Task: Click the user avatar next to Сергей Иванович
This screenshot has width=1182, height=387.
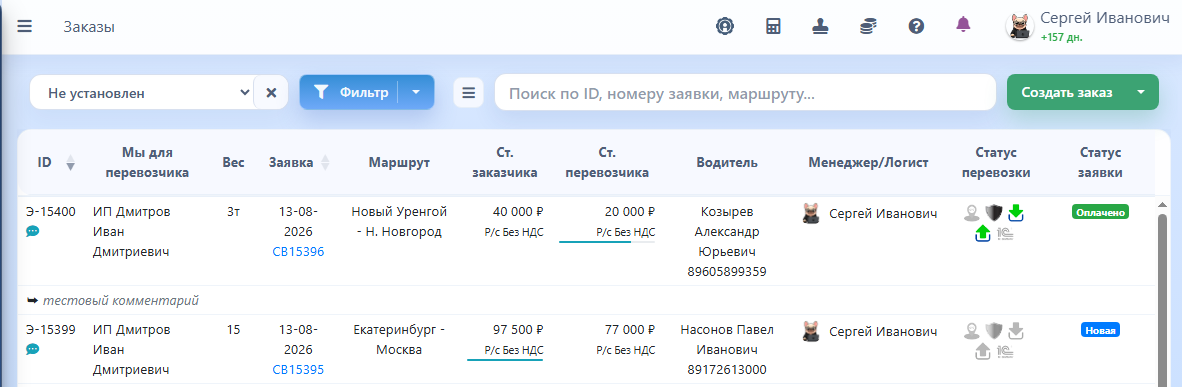Action: (1020, 26)
